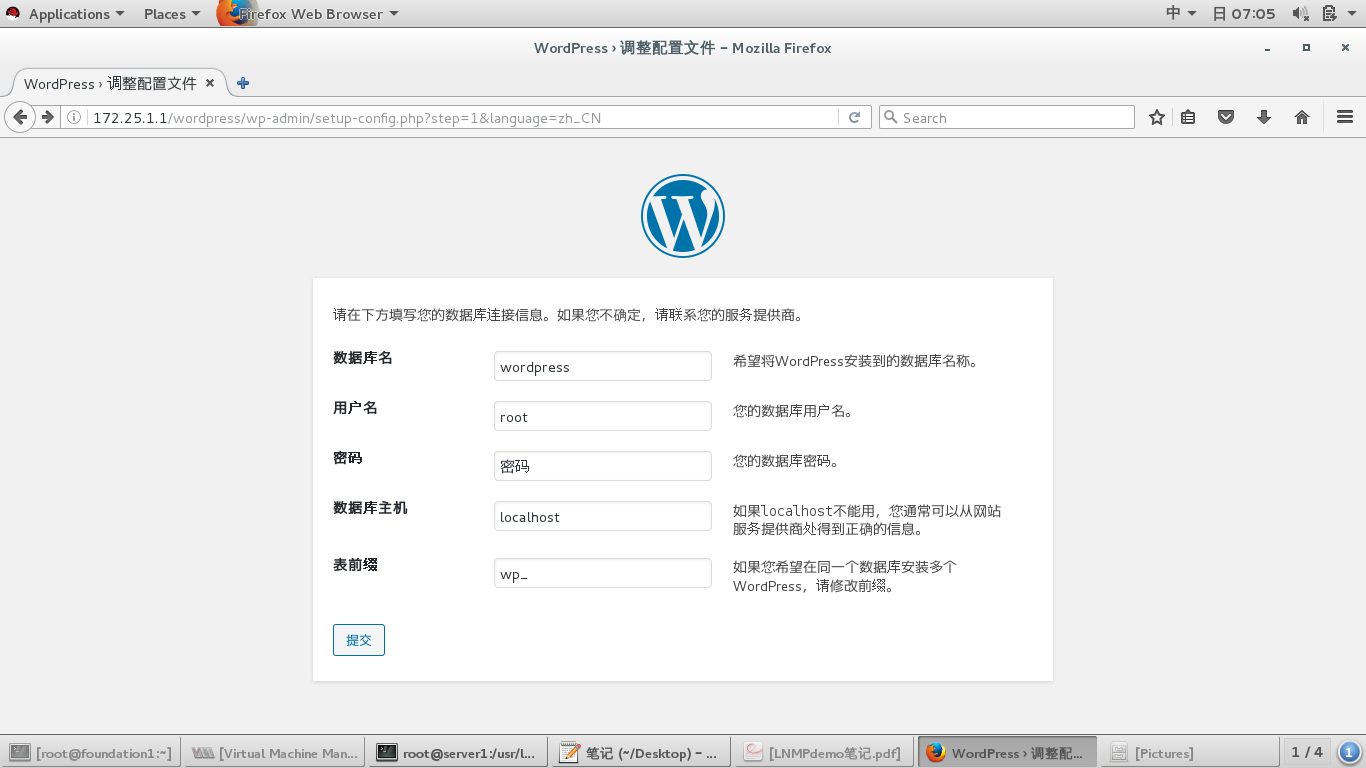Click the blue notification badge in taskbar
This screenshot has width=1366, height=768.
(x=1349, y=752)
